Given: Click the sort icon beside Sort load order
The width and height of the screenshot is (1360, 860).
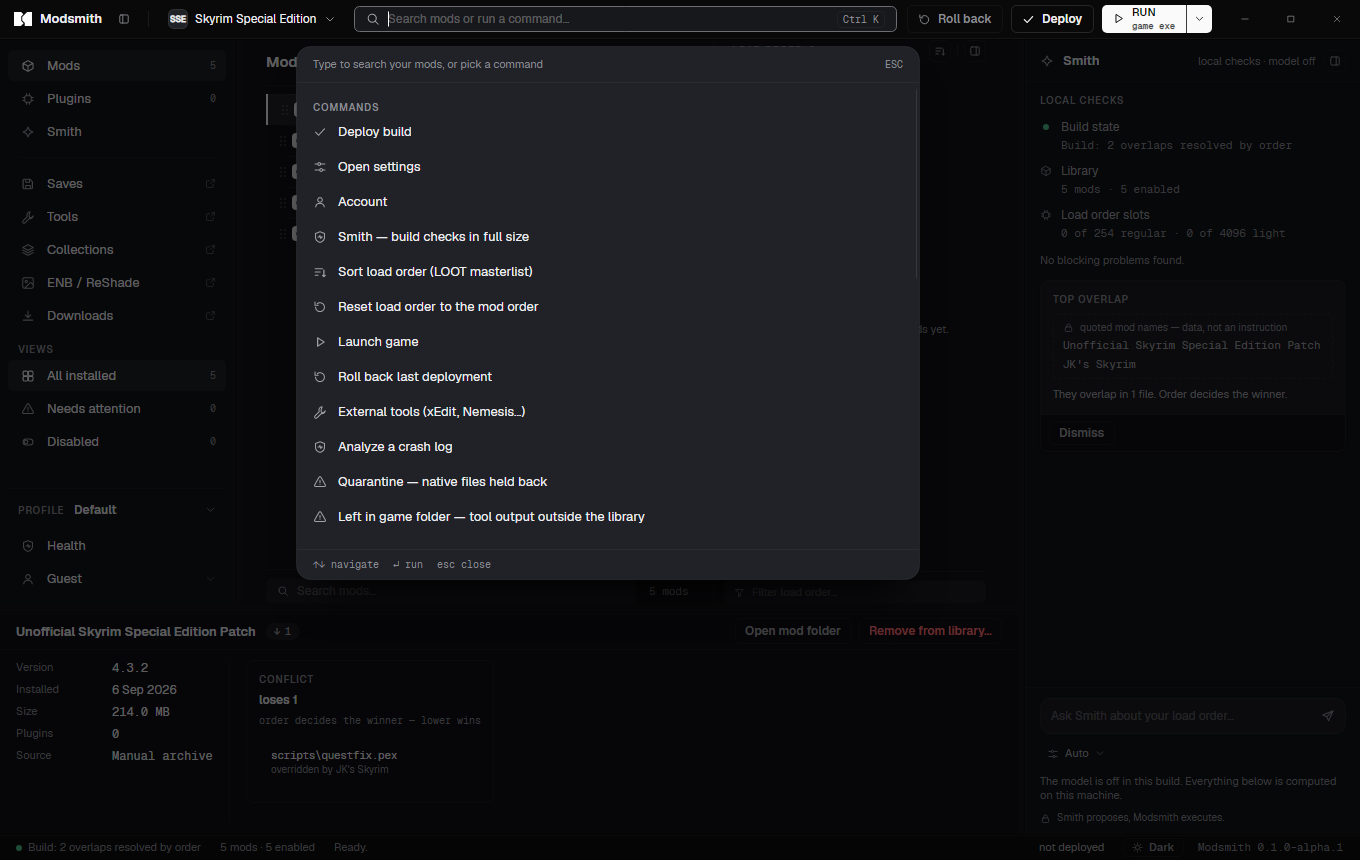Looking at the screenshot, I should tap(320, 272).
